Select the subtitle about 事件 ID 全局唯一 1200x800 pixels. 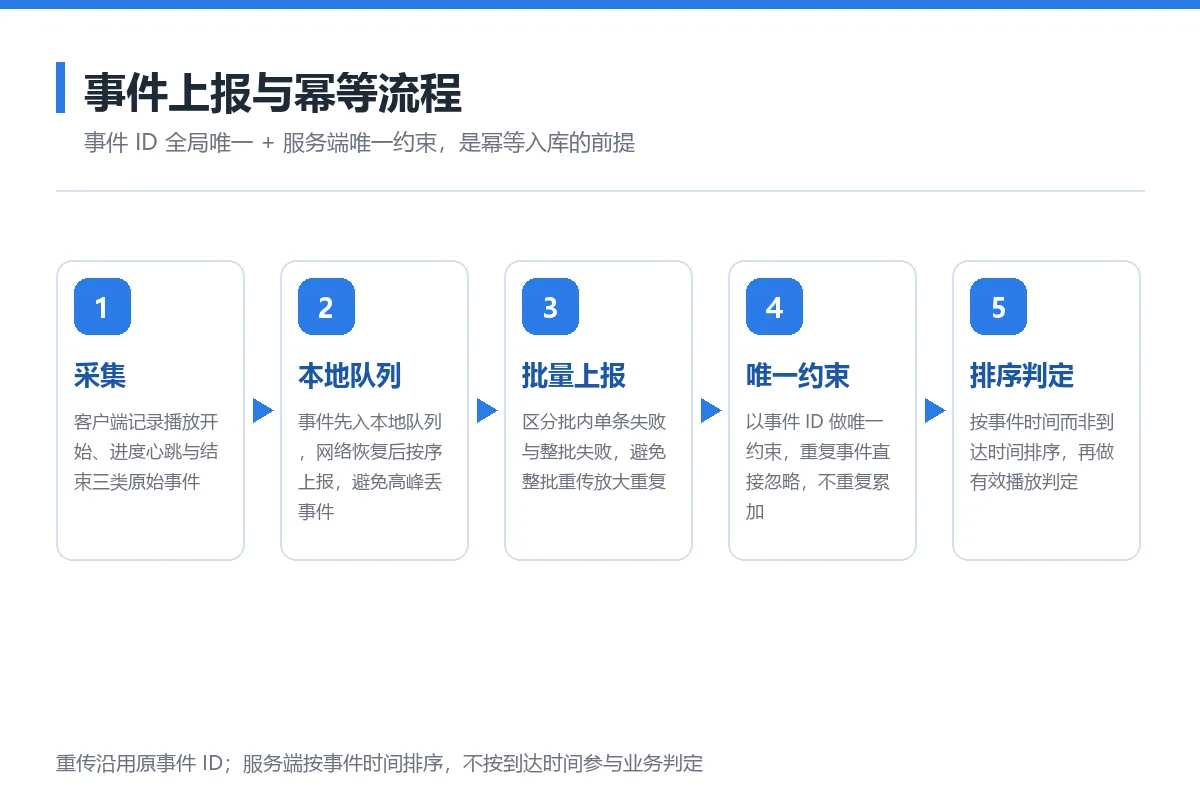coord(359,143)
